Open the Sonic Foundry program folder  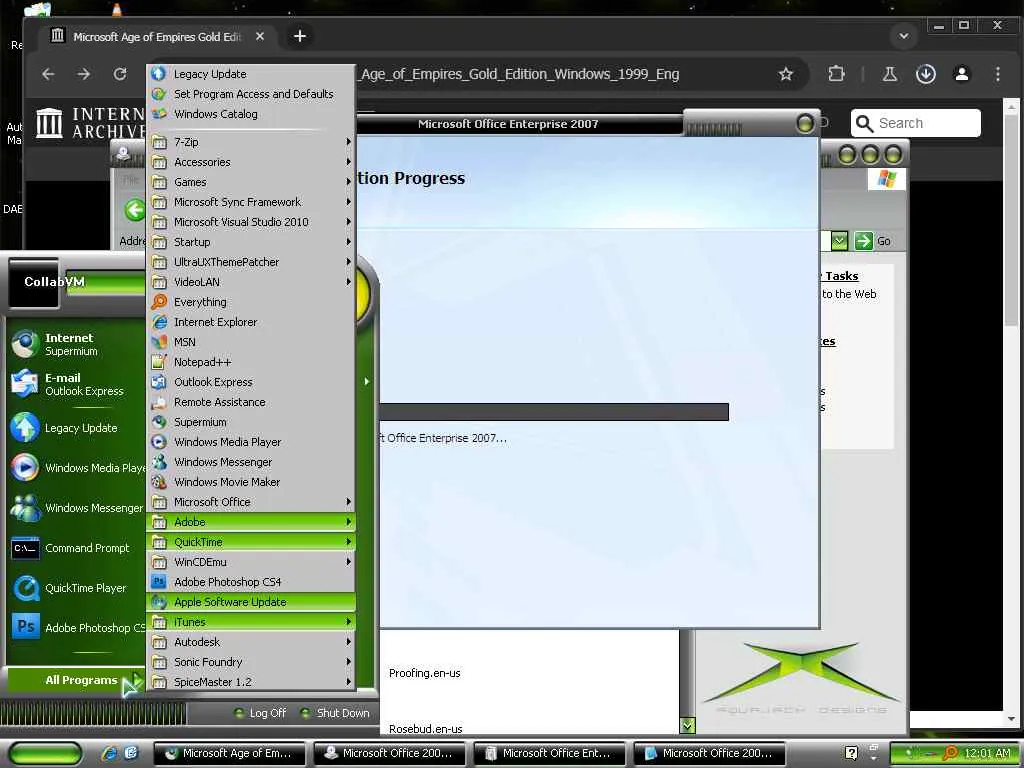pyautogui.click(x=251, y=662)
